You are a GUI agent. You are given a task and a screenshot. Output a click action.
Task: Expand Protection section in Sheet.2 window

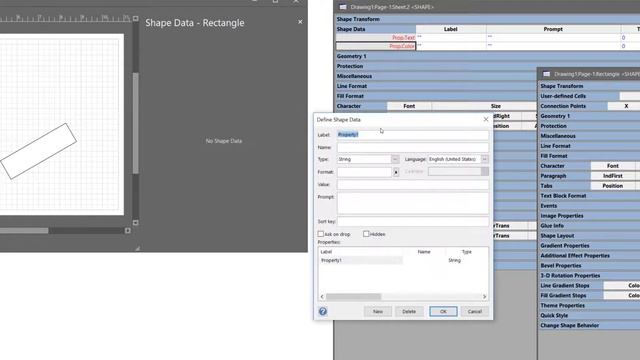pos(350,66)
